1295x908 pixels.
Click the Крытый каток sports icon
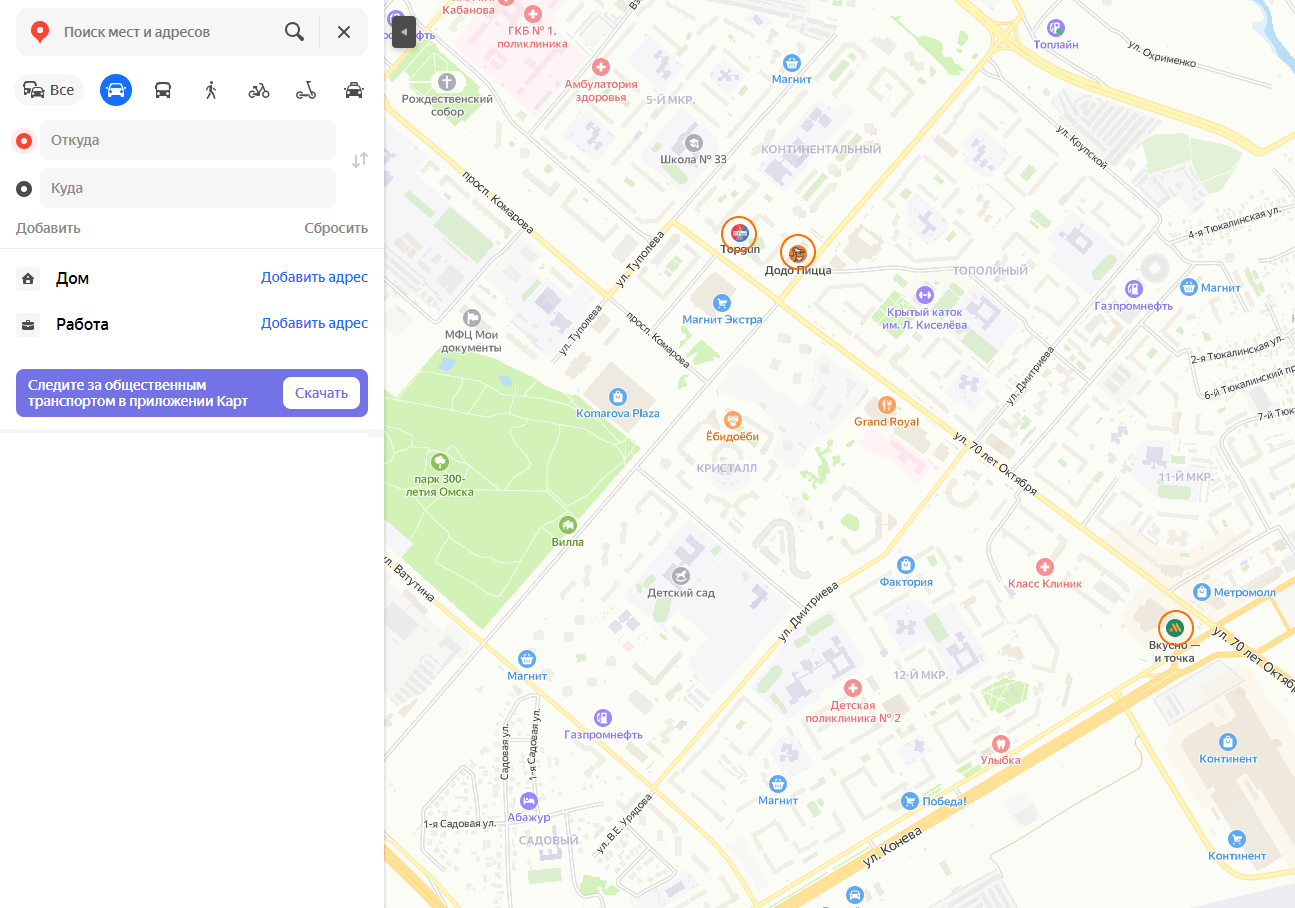click(924, 295)
